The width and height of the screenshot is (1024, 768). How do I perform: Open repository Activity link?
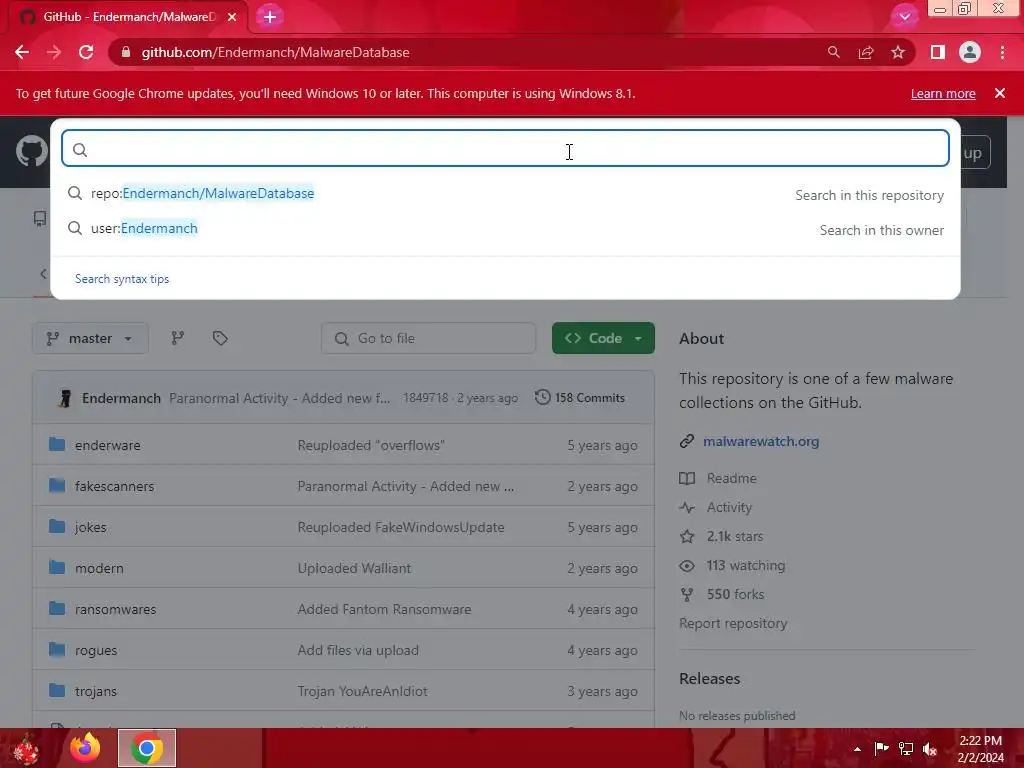click(729, 507)
